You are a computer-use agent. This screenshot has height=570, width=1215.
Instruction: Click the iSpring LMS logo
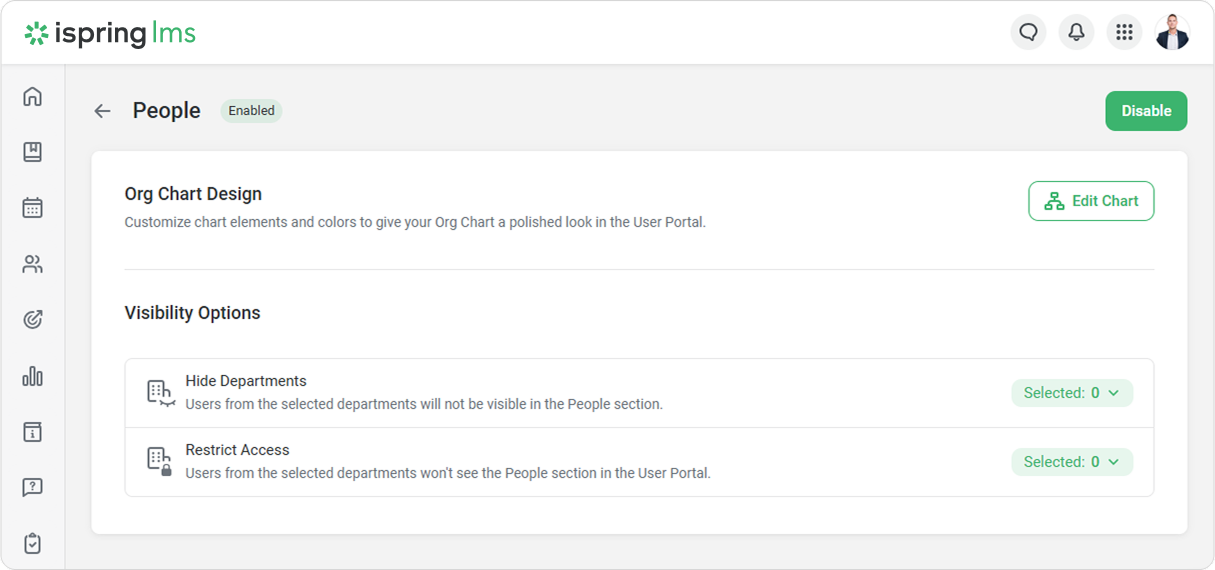[110, 34]
